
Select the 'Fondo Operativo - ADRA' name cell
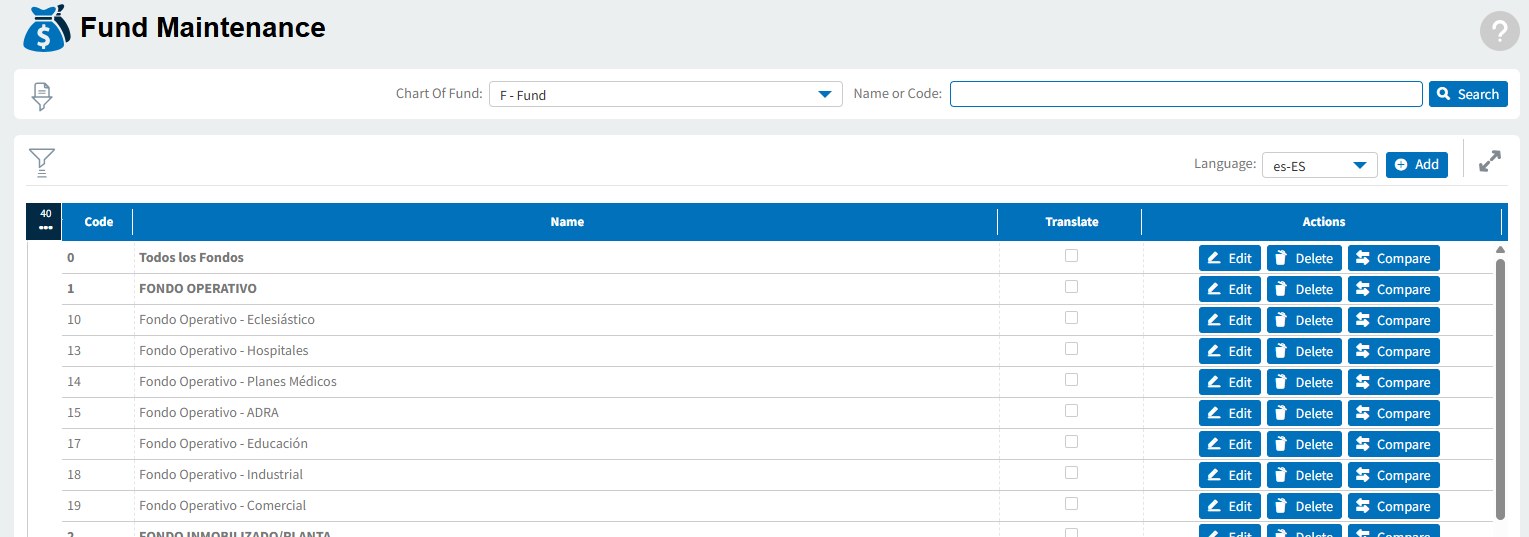[x=566, y=413]
